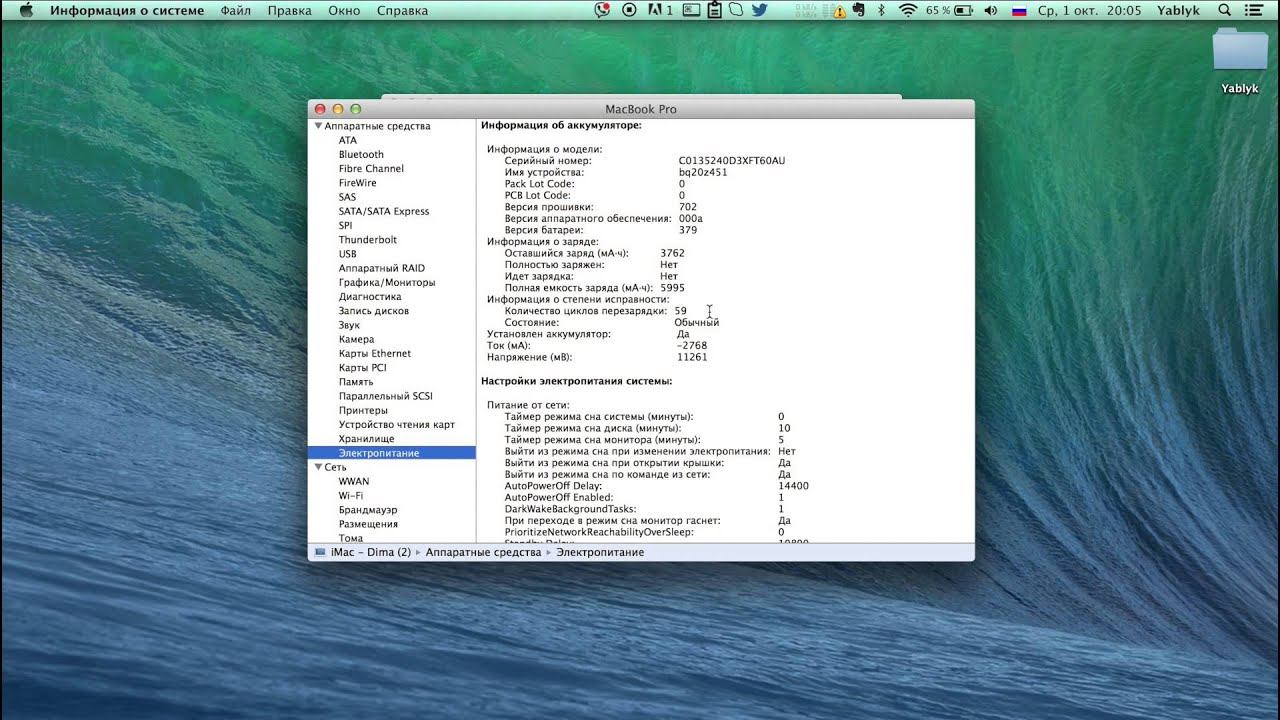Open the Yablyk folder on desktop

click(x=1240, y=52)
